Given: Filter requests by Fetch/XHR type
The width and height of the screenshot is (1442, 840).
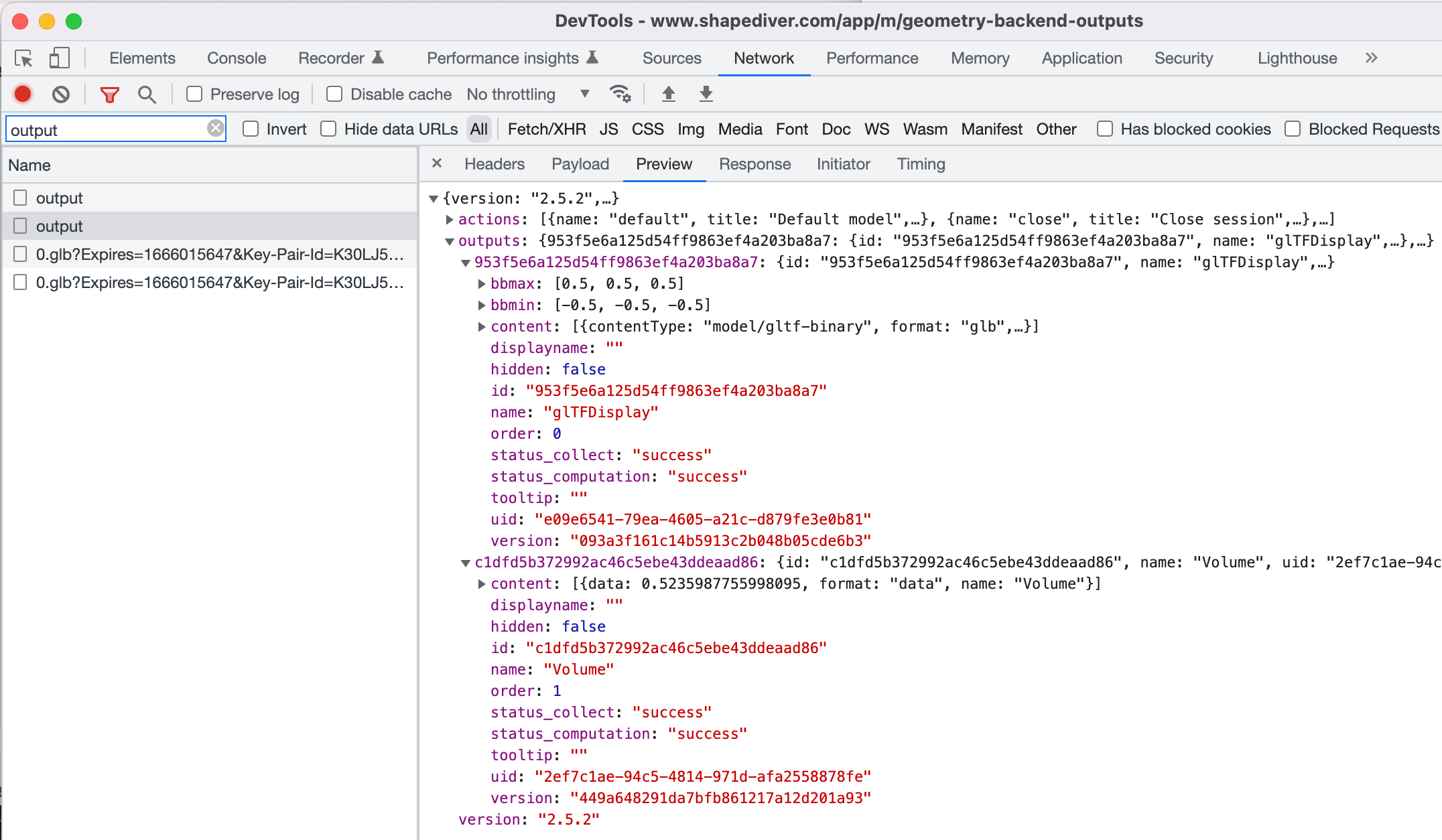Looking at the screenshot, I should 546,129.
